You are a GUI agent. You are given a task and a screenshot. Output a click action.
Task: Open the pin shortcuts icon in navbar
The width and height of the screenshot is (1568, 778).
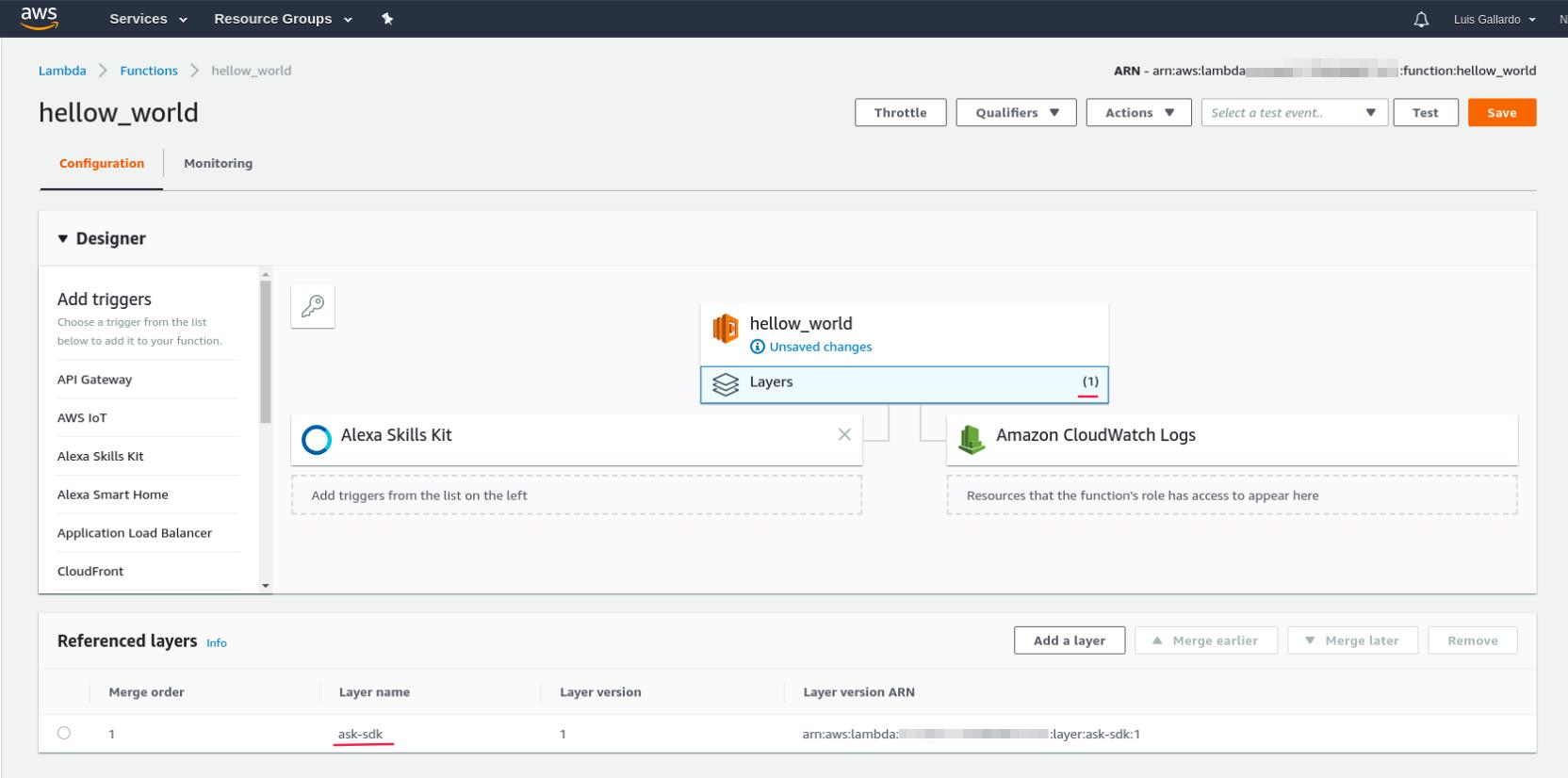tap(387, 19)
